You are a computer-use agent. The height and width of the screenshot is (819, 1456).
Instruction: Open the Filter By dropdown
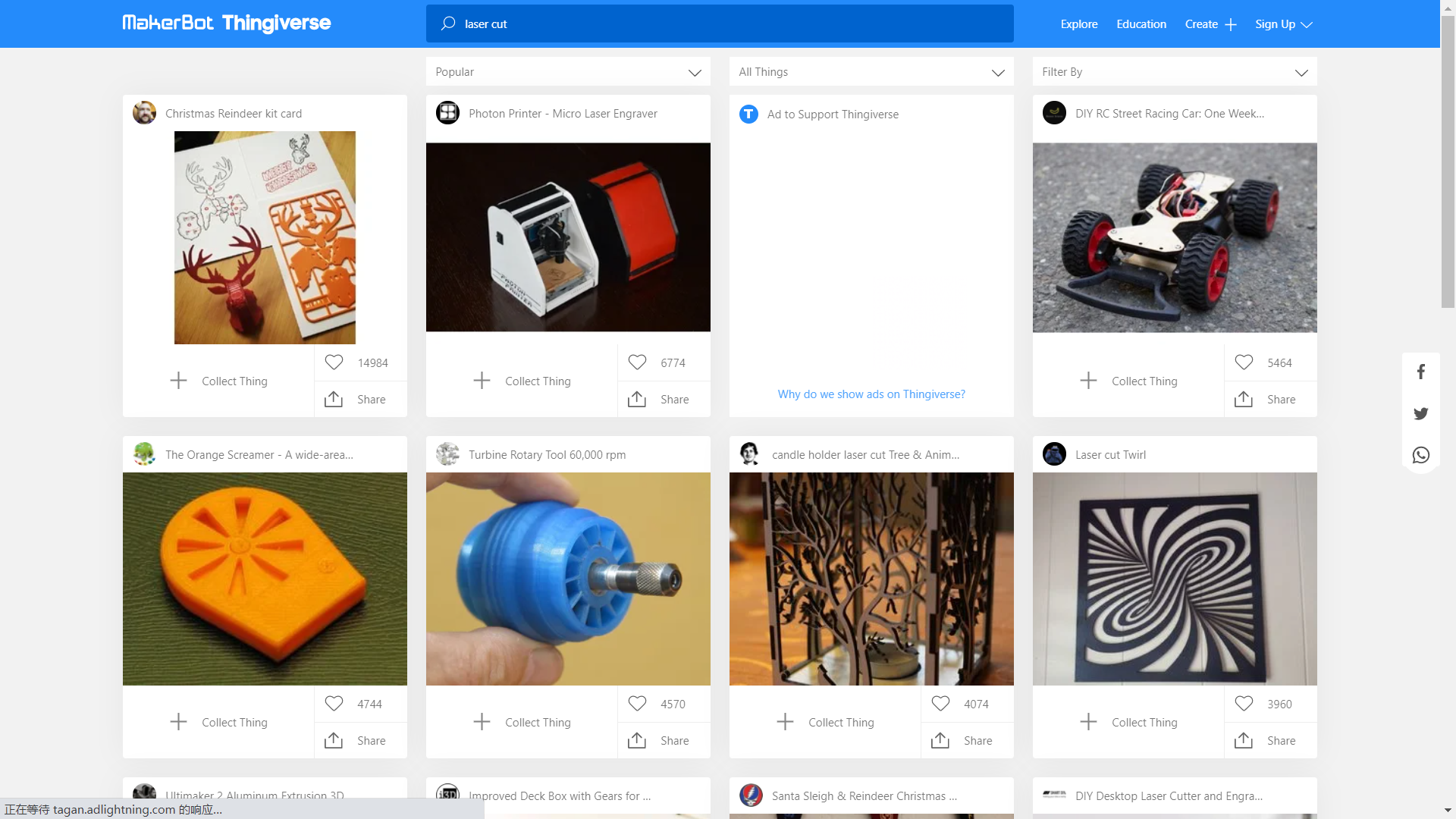coord(1174,72)
